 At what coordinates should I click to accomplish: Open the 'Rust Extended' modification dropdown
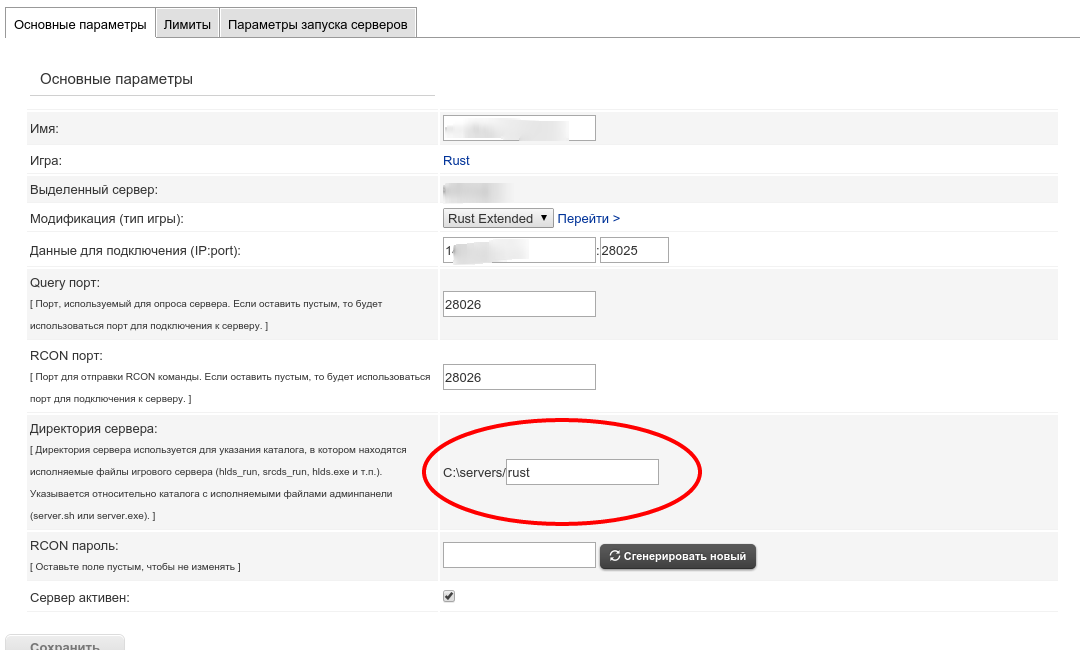coord(498,218)
